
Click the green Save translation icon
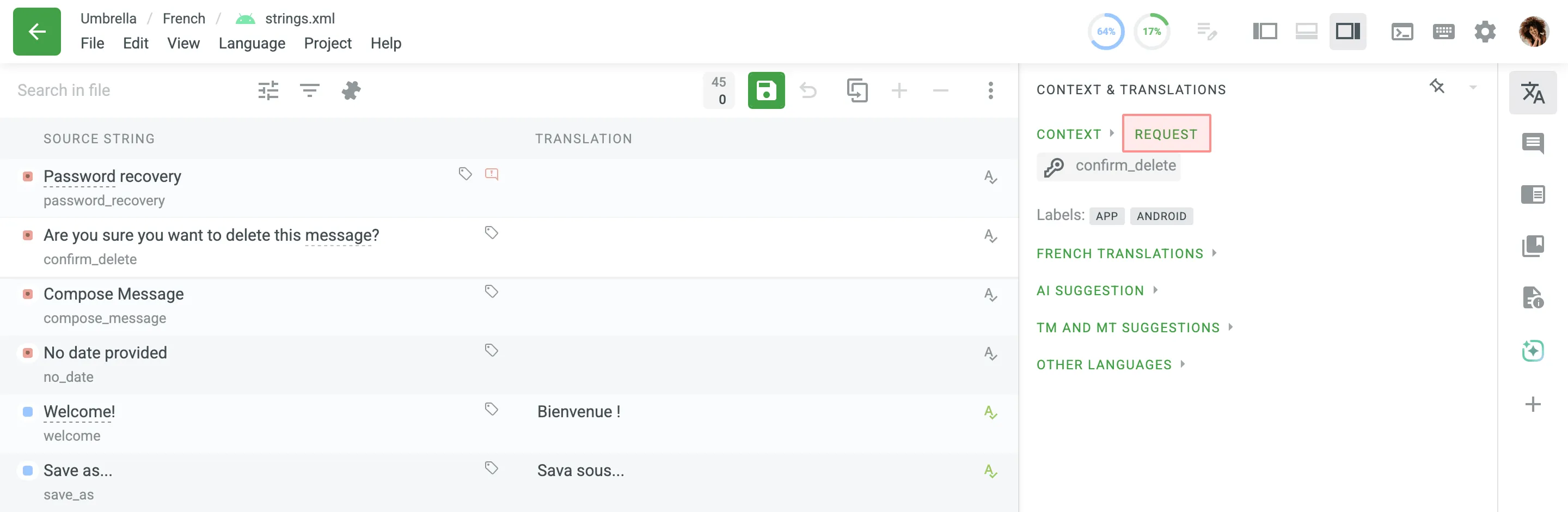click(x=765, y=91)
